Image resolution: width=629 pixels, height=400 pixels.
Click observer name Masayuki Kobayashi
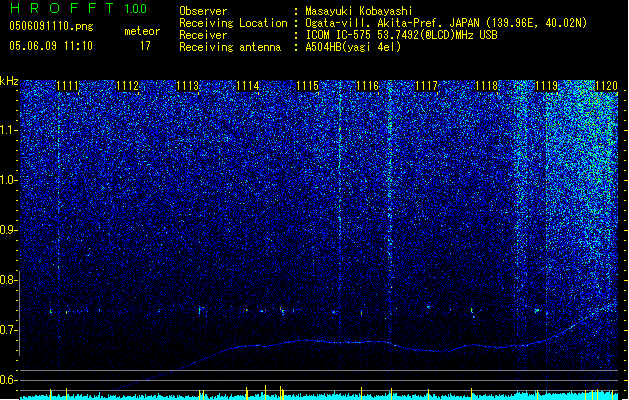pos(359,11)
